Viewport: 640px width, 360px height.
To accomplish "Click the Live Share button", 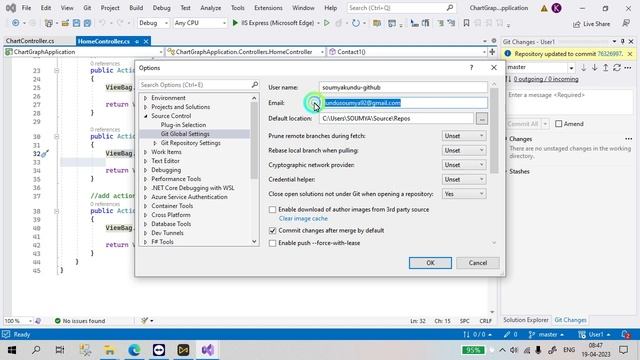I will click(x=591, y=24).
